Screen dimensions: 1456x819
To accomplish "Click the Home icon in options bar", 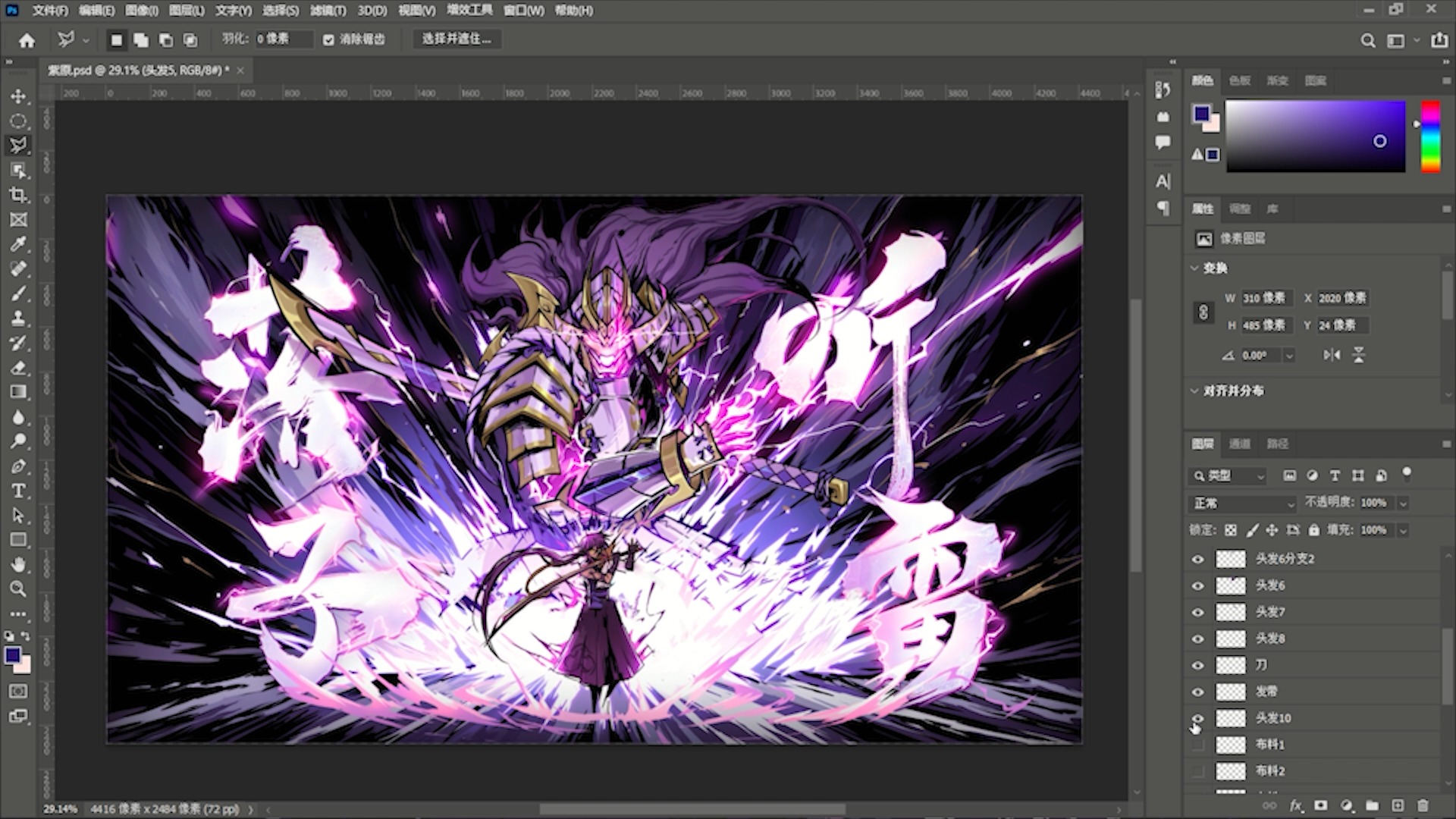I will coord(27,40).
